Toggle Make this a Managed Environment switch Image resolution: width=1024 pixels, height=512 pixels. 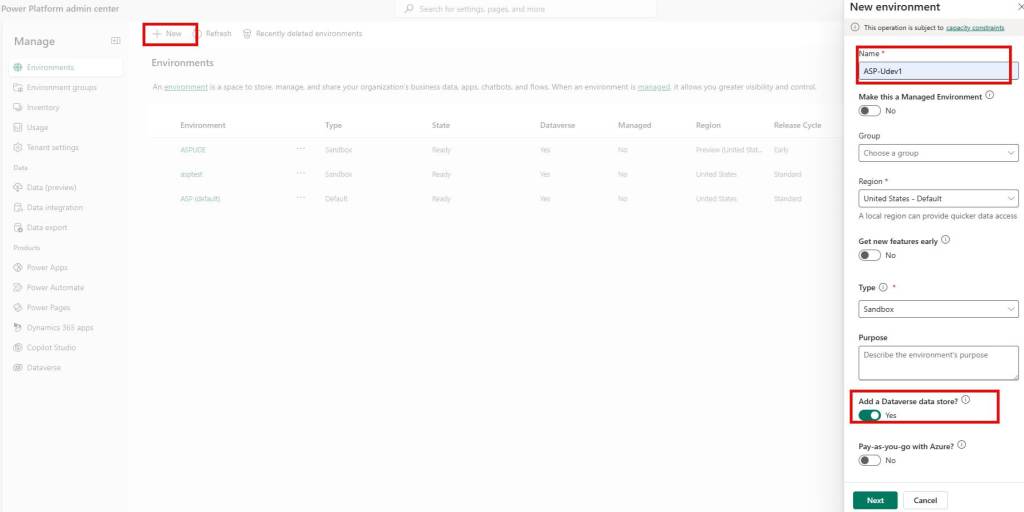coord(869,111)
